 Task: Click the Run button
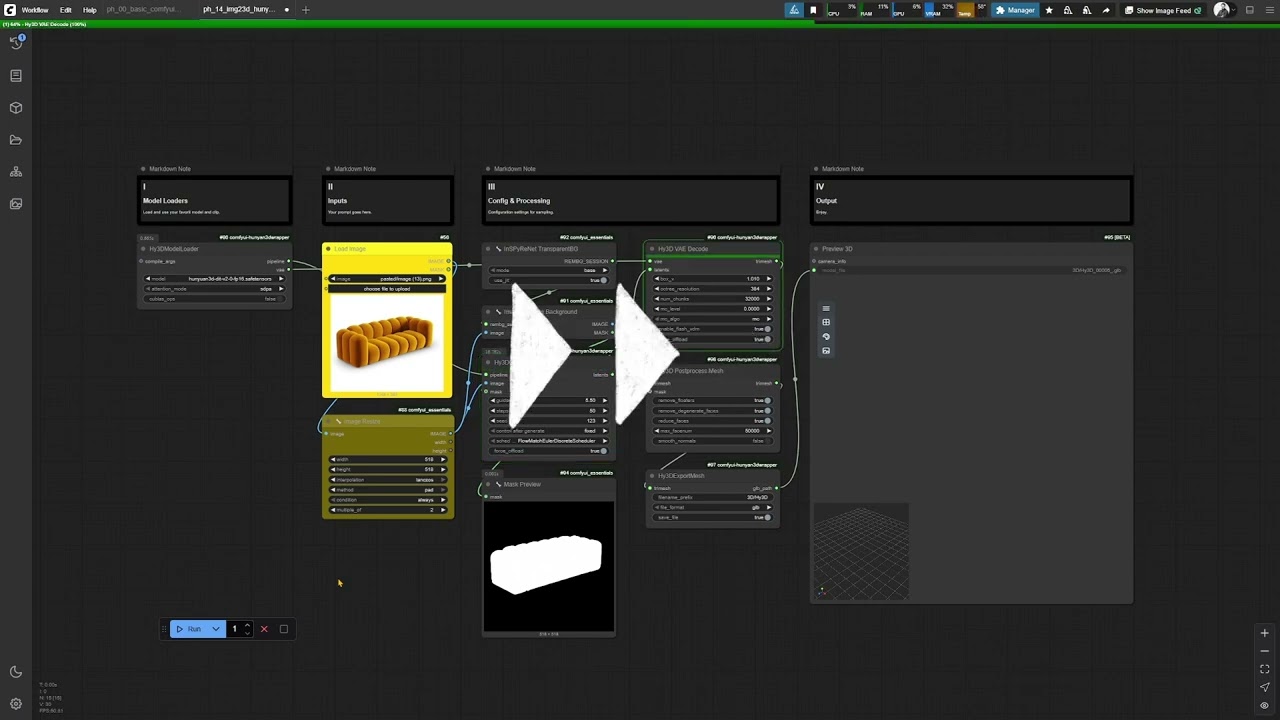(189, 629)
